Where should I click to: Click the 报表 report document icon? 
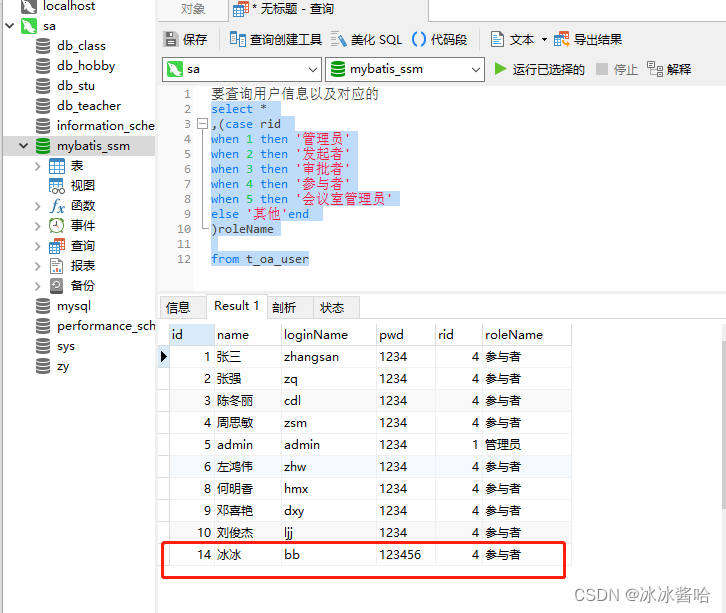(x=56, y=266)
